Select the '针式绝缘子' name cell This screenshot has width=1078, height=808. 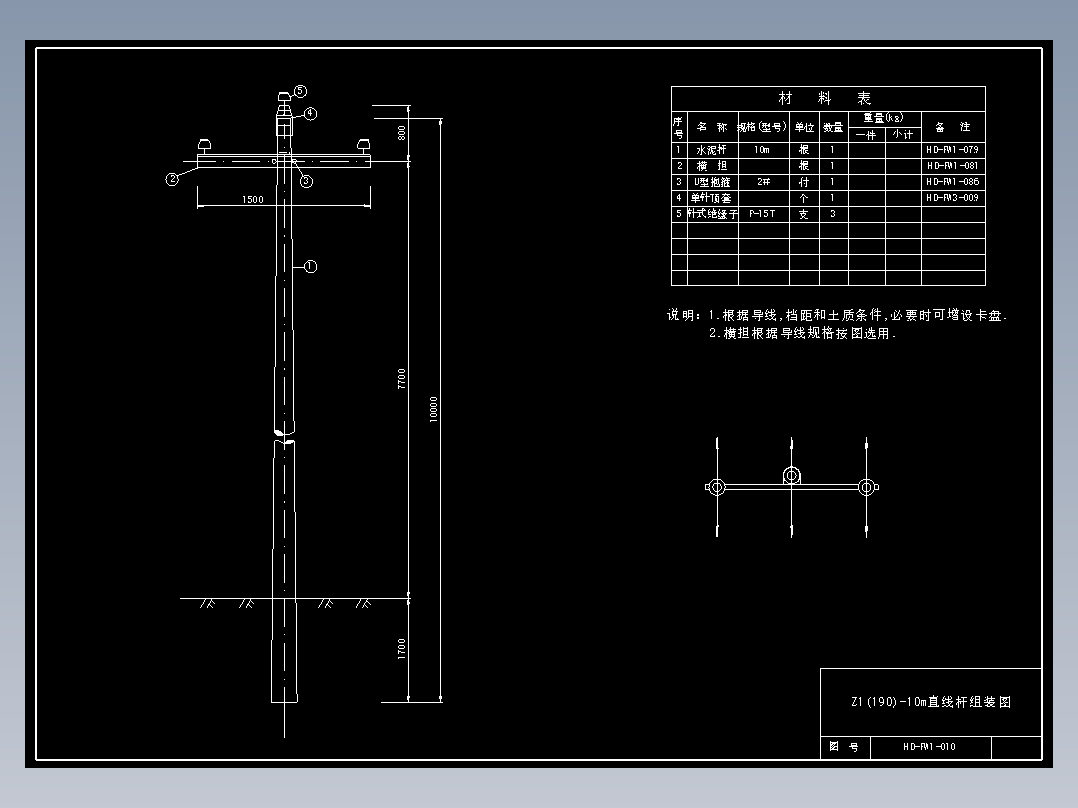712,214
